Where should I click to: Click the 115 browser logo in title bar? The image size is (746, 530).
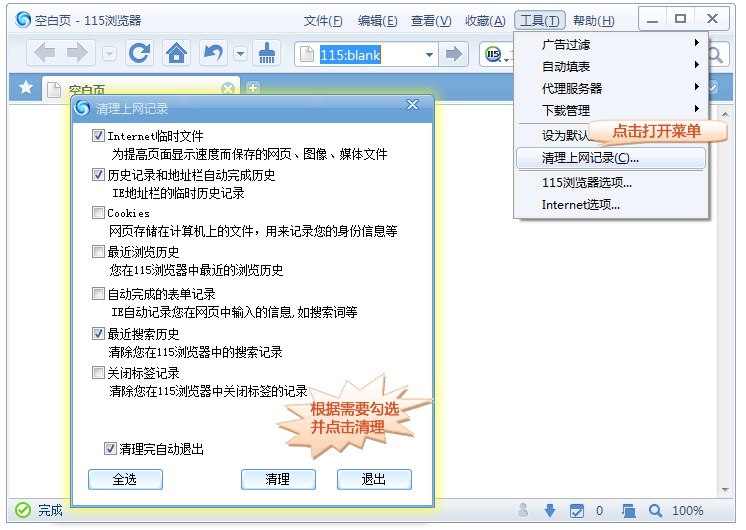pos(23,20)
